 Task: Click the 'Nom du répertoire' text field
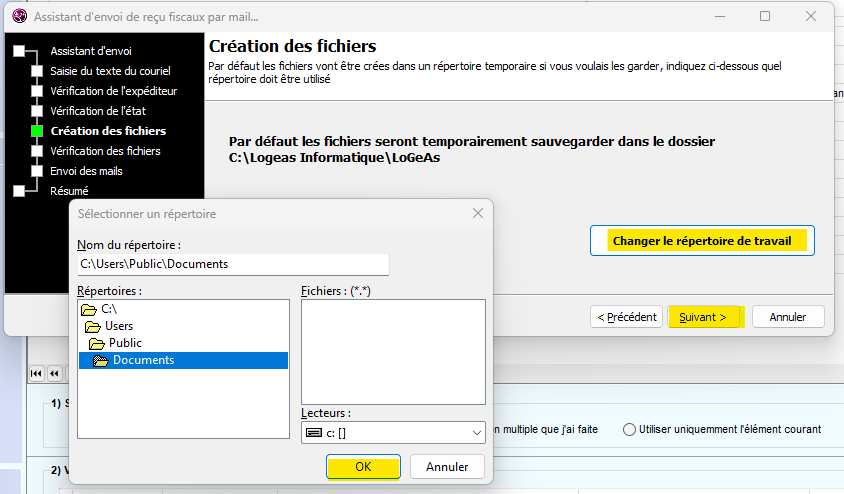(232, 264)
